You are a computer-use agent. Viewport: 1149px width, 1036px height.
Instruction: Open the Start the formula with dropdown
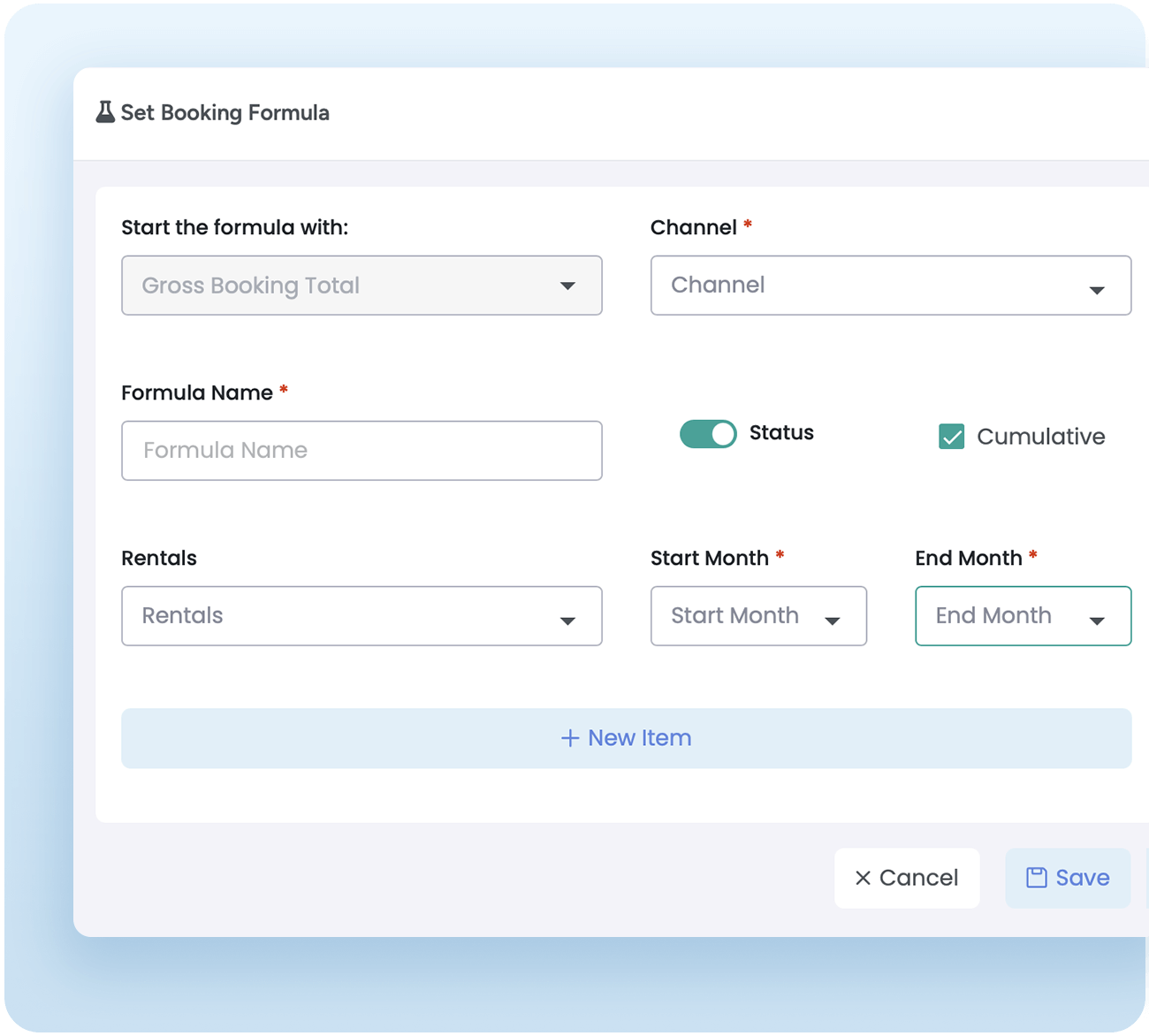tap(361, 286)
